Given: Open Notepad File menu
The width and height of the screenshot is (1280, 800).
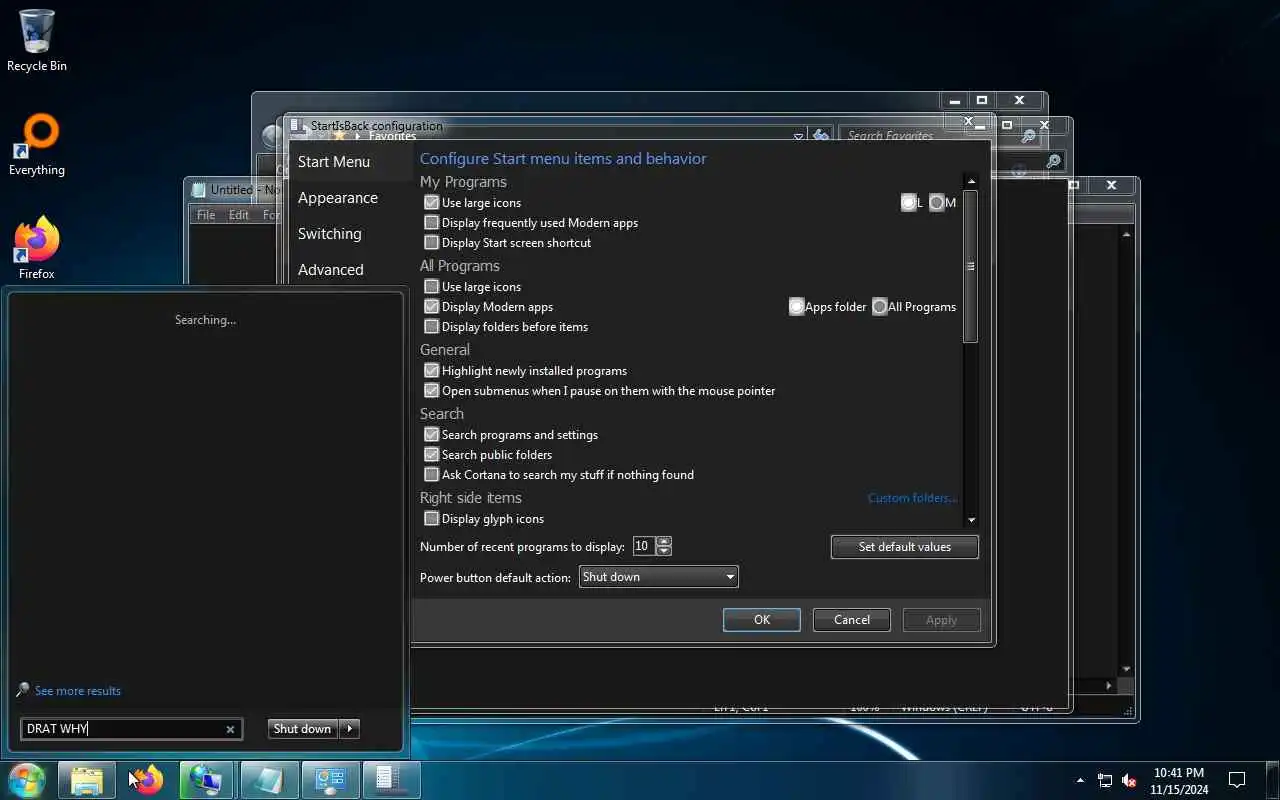Looking at the screenshot, I should 206,214.
